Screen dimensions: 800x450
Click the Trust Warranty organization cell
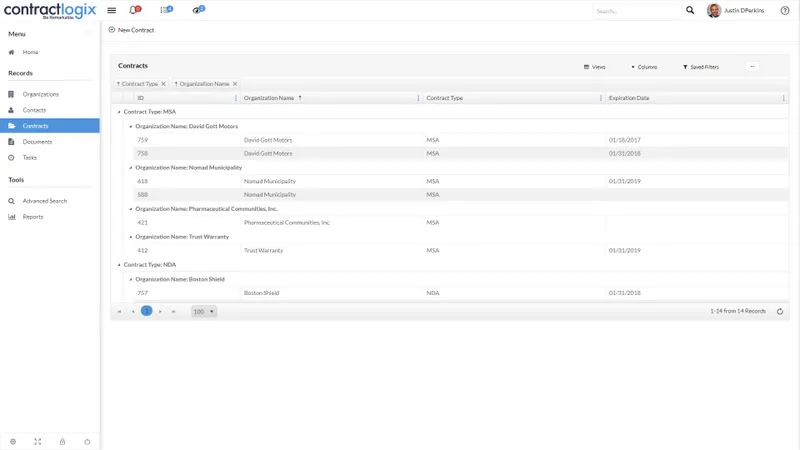tap(263, 251)
